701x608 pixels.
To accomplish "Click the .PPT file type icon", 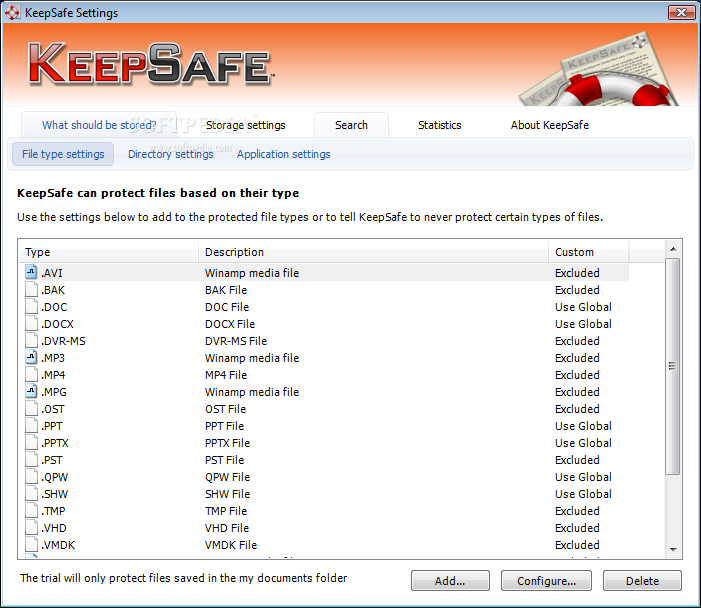I will pos(31,425).
